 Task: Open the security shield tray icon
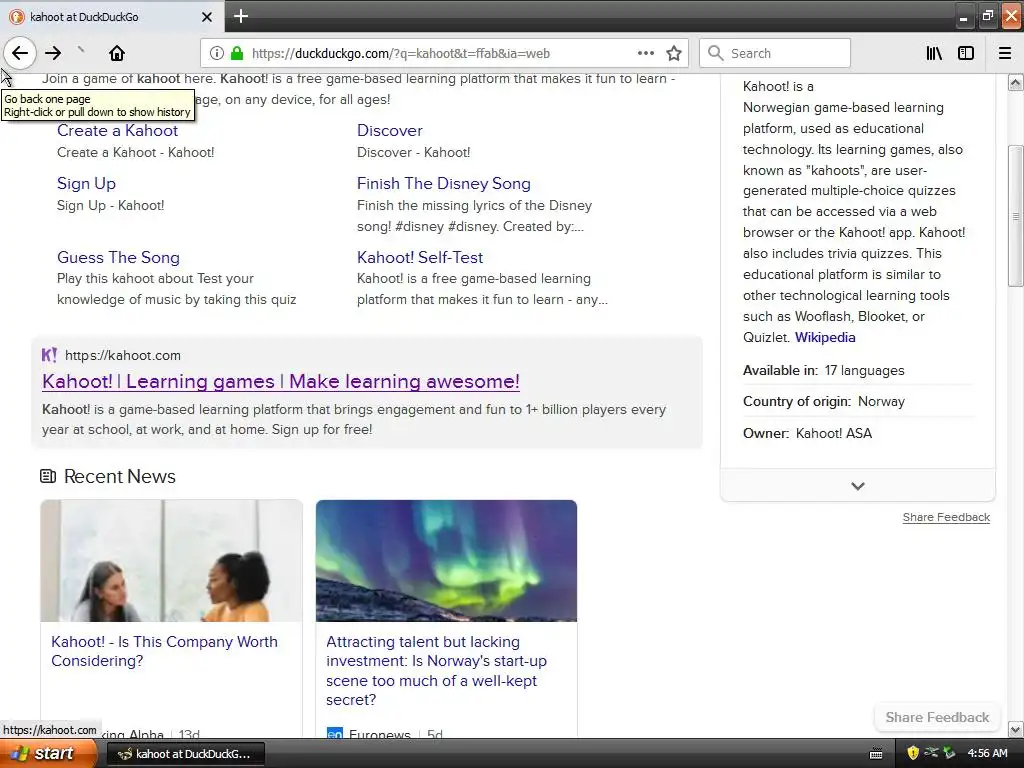coord(913,753)
